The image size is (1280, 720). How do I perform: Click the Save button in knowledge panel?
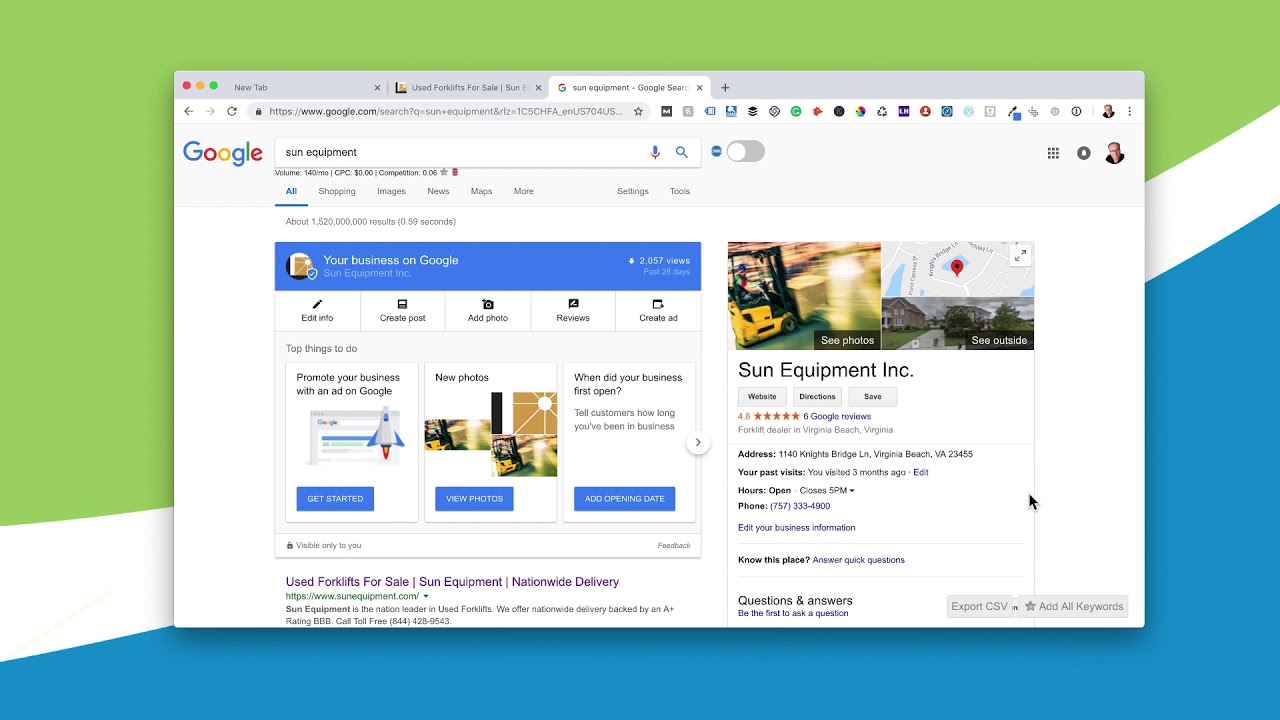tap(873, 397)
